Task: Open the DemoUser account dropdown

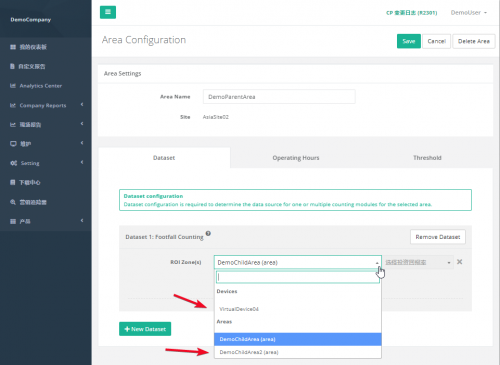Action: tap(469, 13)
